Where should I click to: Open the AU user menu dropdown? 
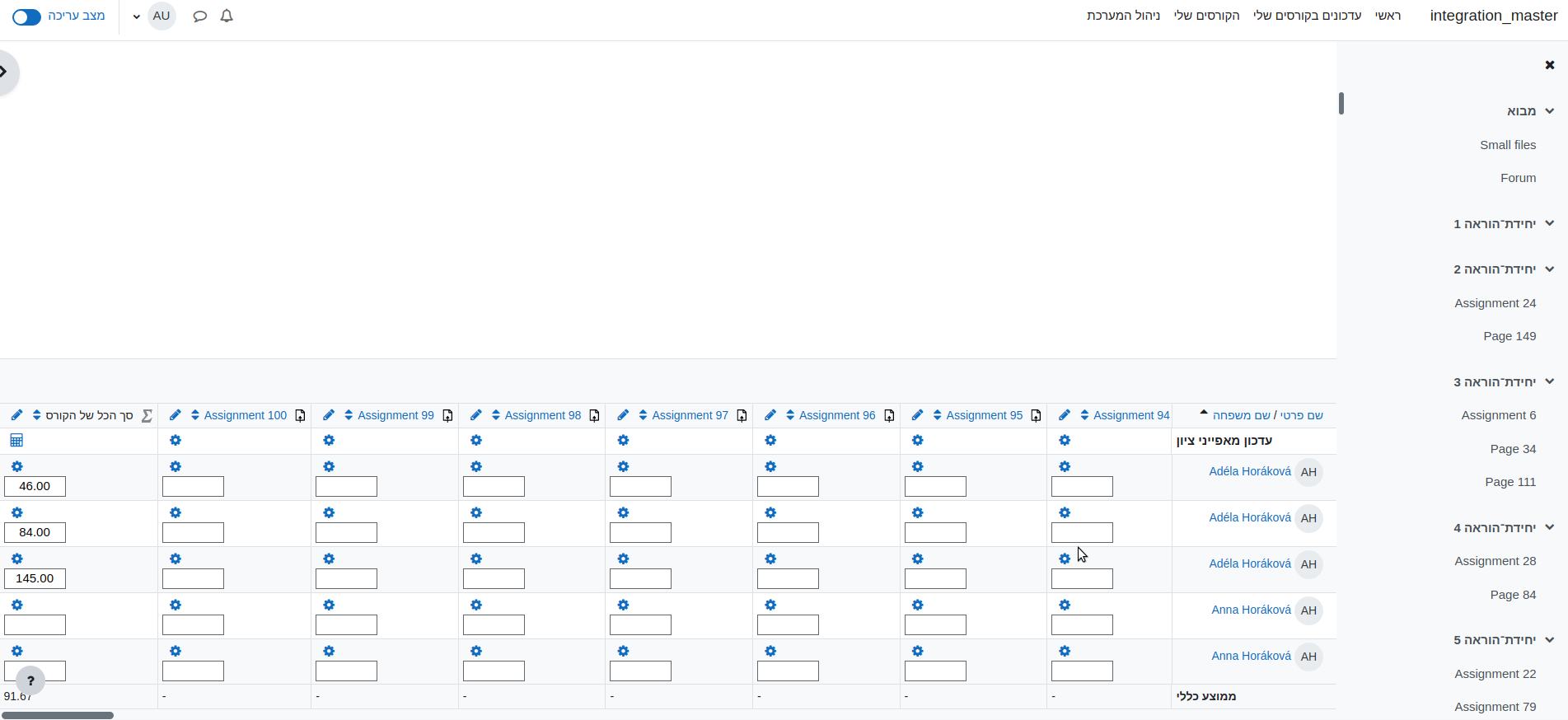(x=136, y=16)
